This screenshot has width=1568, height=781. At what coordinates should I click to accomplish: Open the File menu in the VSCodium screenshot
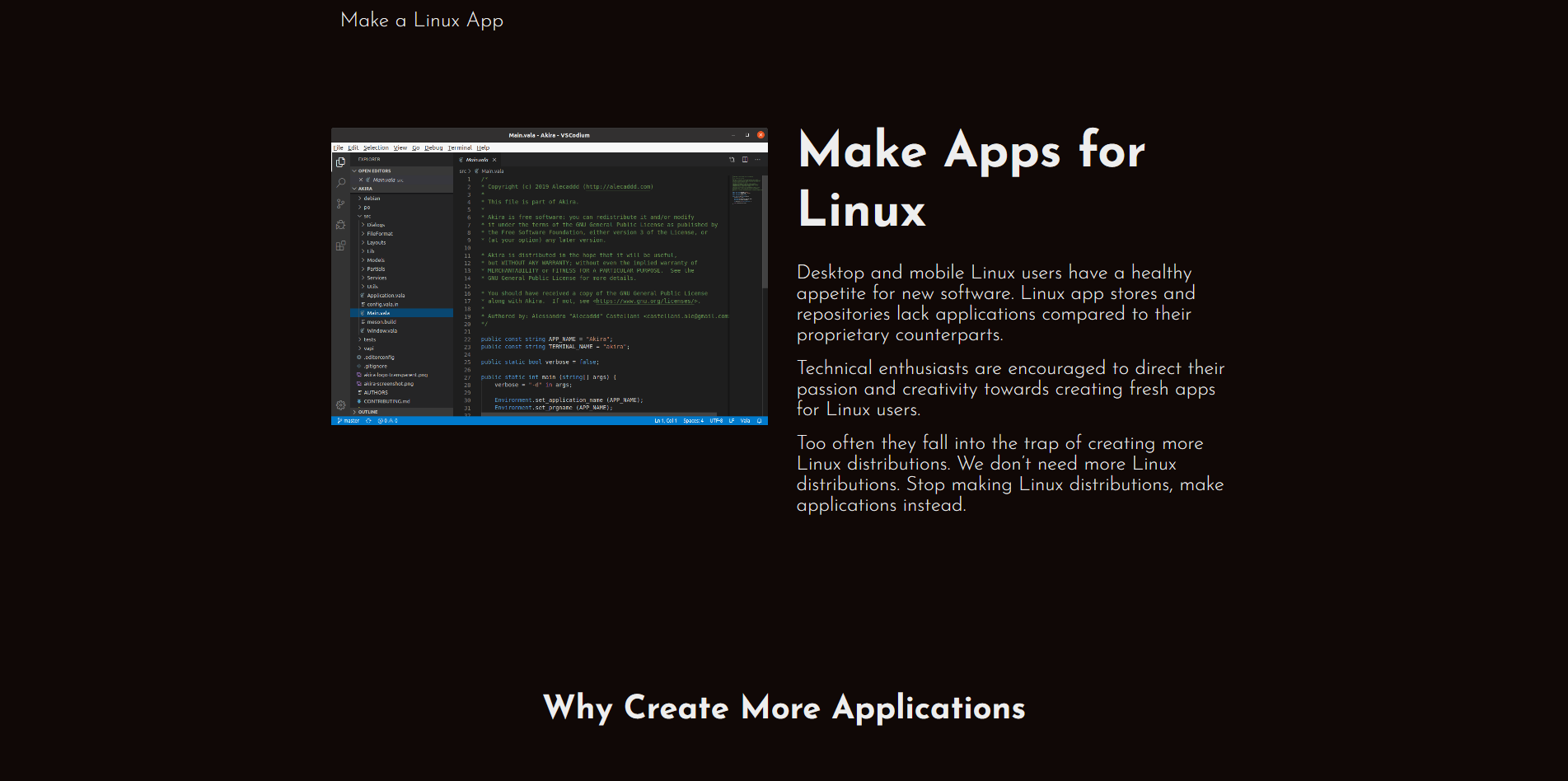point(338,148)
